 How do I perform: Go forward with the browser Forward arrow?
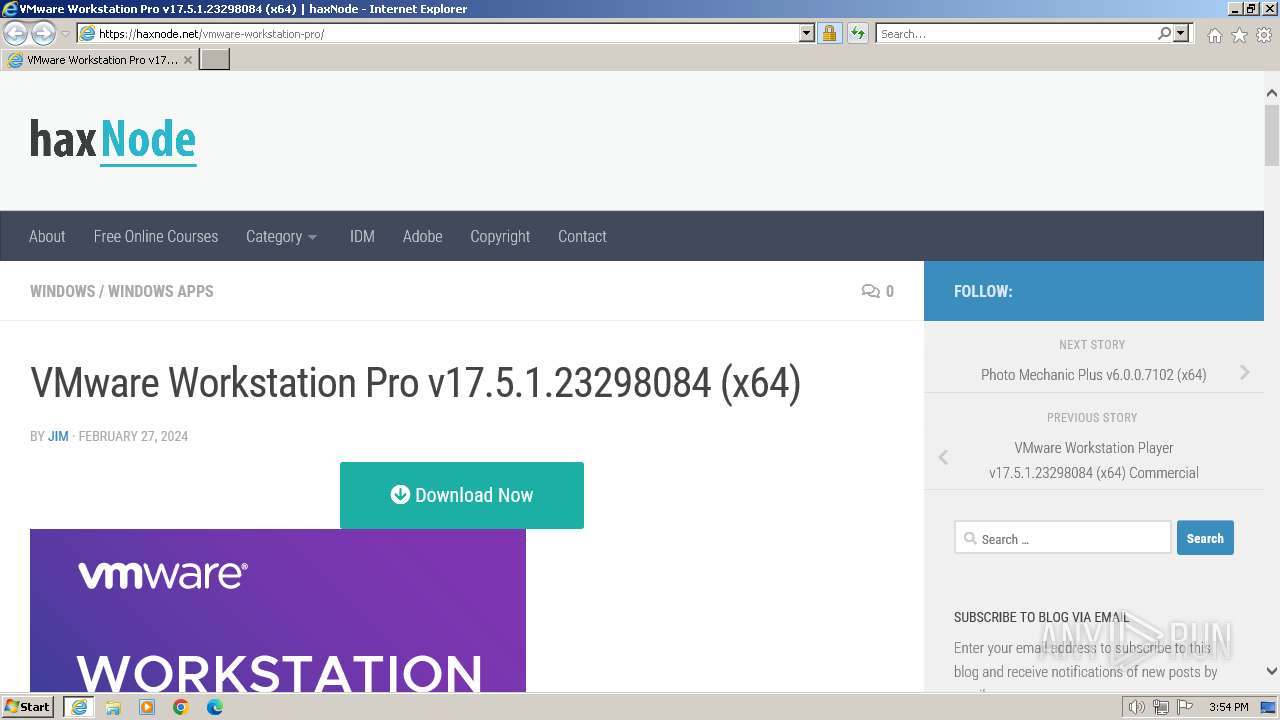tap(43, 34)
